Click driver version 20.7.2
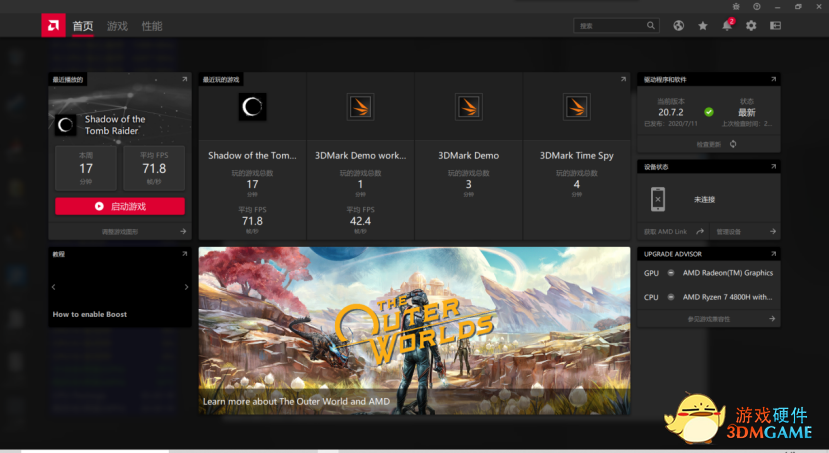The image size is (829, 453). [670, 112]
